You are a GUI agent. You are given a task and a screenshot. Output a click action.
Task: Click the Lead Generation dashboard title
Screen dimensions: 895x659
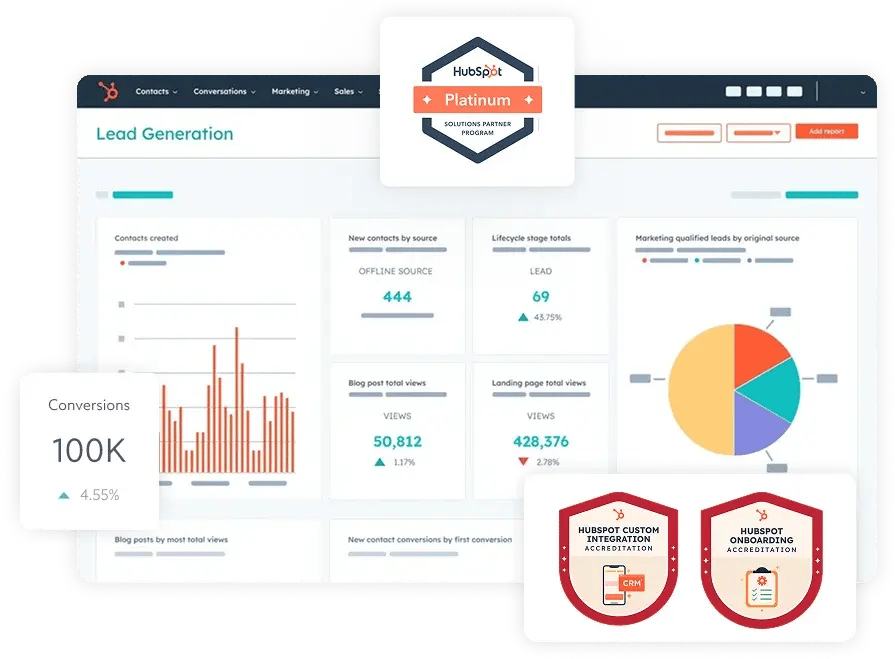(x=164, y=134)
